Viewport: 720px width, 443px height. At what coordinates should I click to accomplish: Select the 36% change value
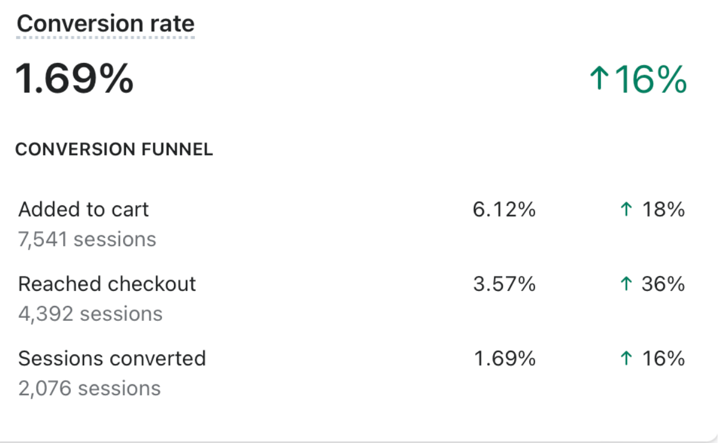point(664,284)
